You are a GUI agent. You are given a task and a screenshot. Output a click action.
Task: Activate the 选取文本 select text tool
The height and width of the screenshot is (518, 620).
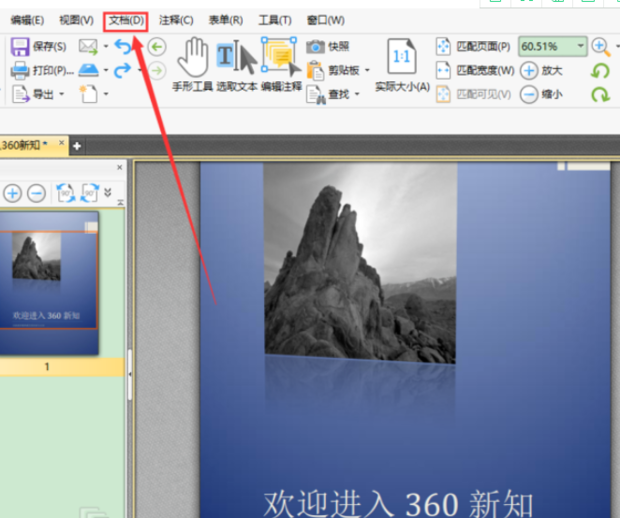[x=237, y=64]
